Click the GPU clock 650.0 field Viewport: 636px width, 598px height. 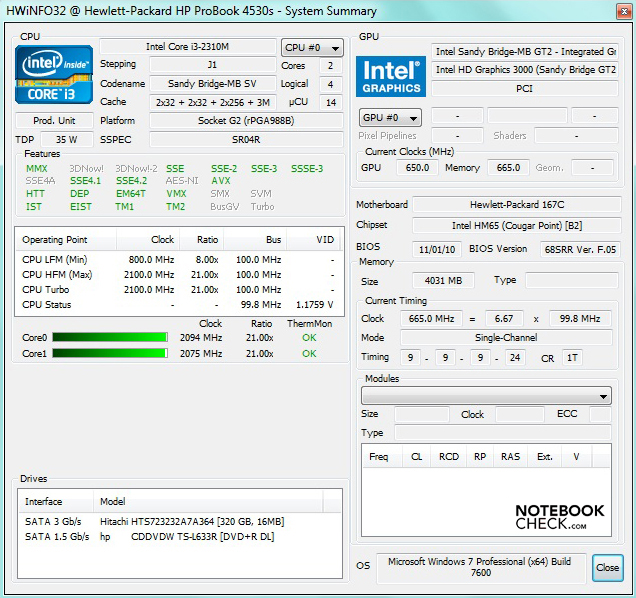click(x=417, y=168)
